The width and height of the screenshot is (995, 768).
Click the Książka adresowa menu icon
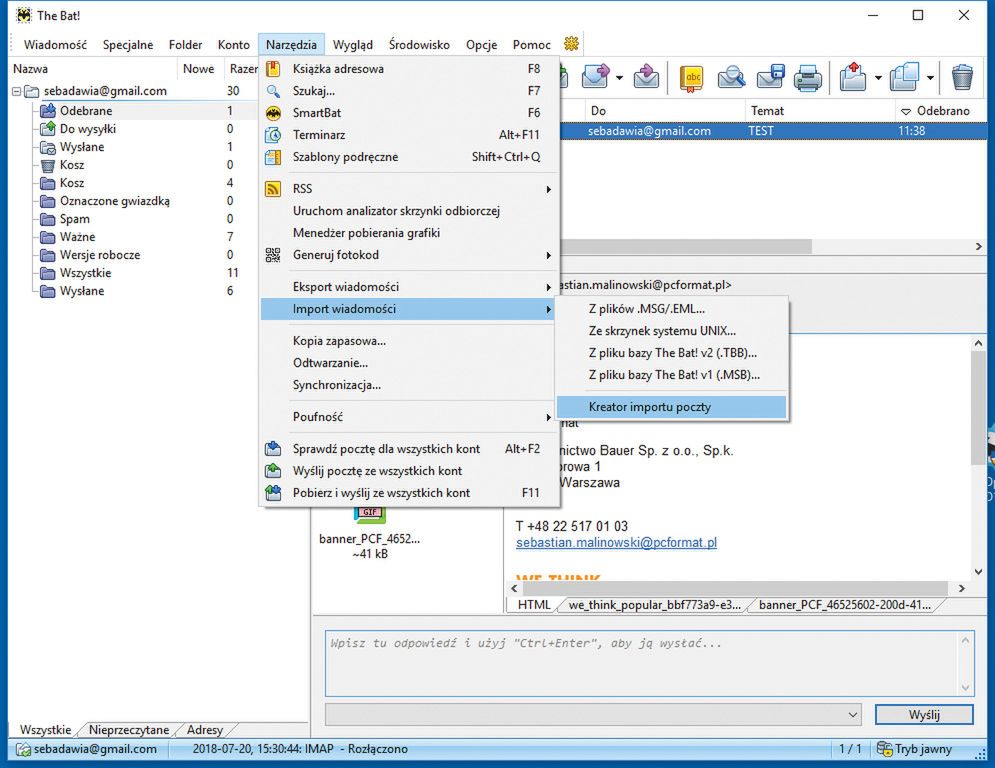[x=273, y=69]
